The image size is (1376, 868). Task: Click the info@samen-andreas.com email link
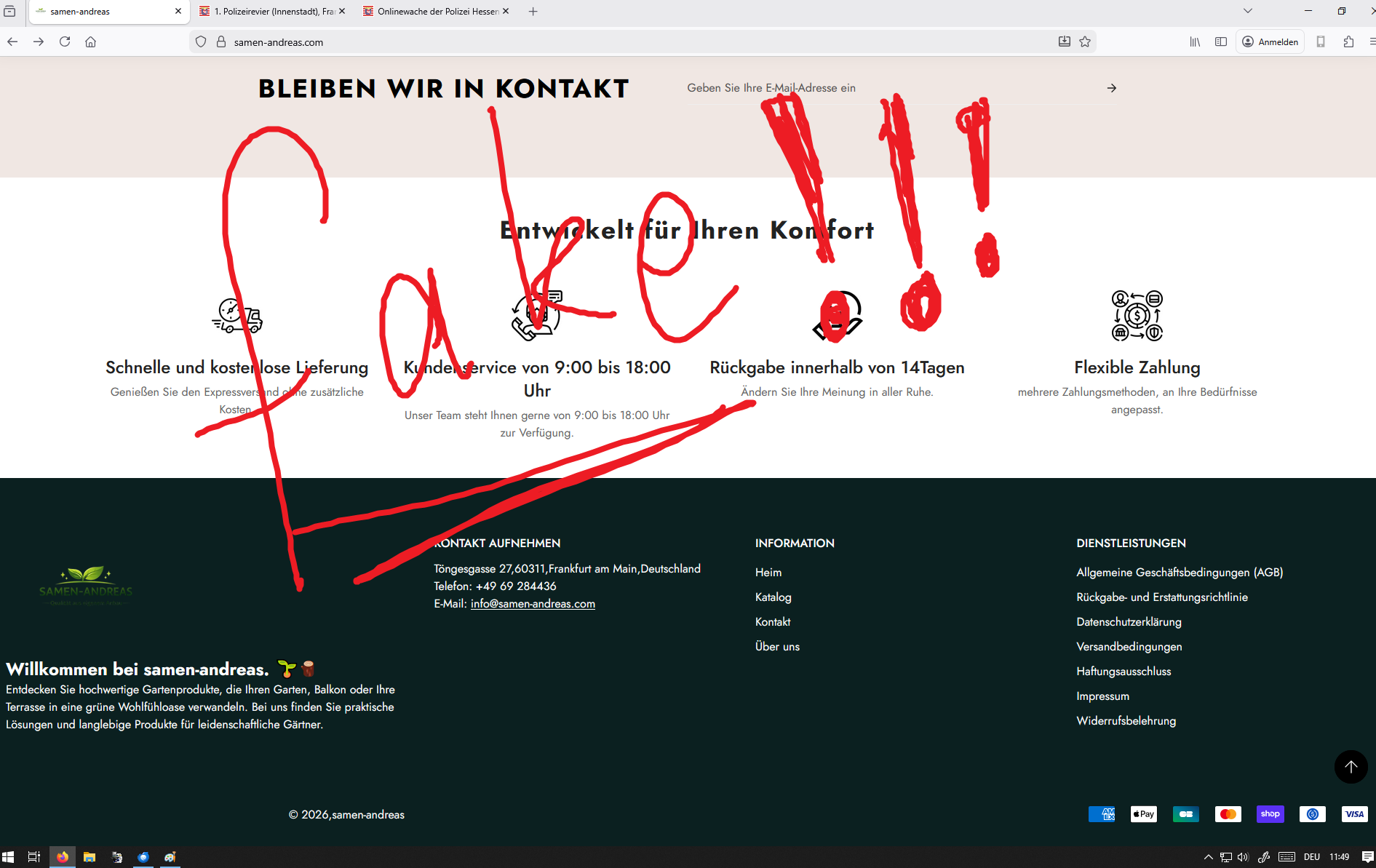click(533, 604)
